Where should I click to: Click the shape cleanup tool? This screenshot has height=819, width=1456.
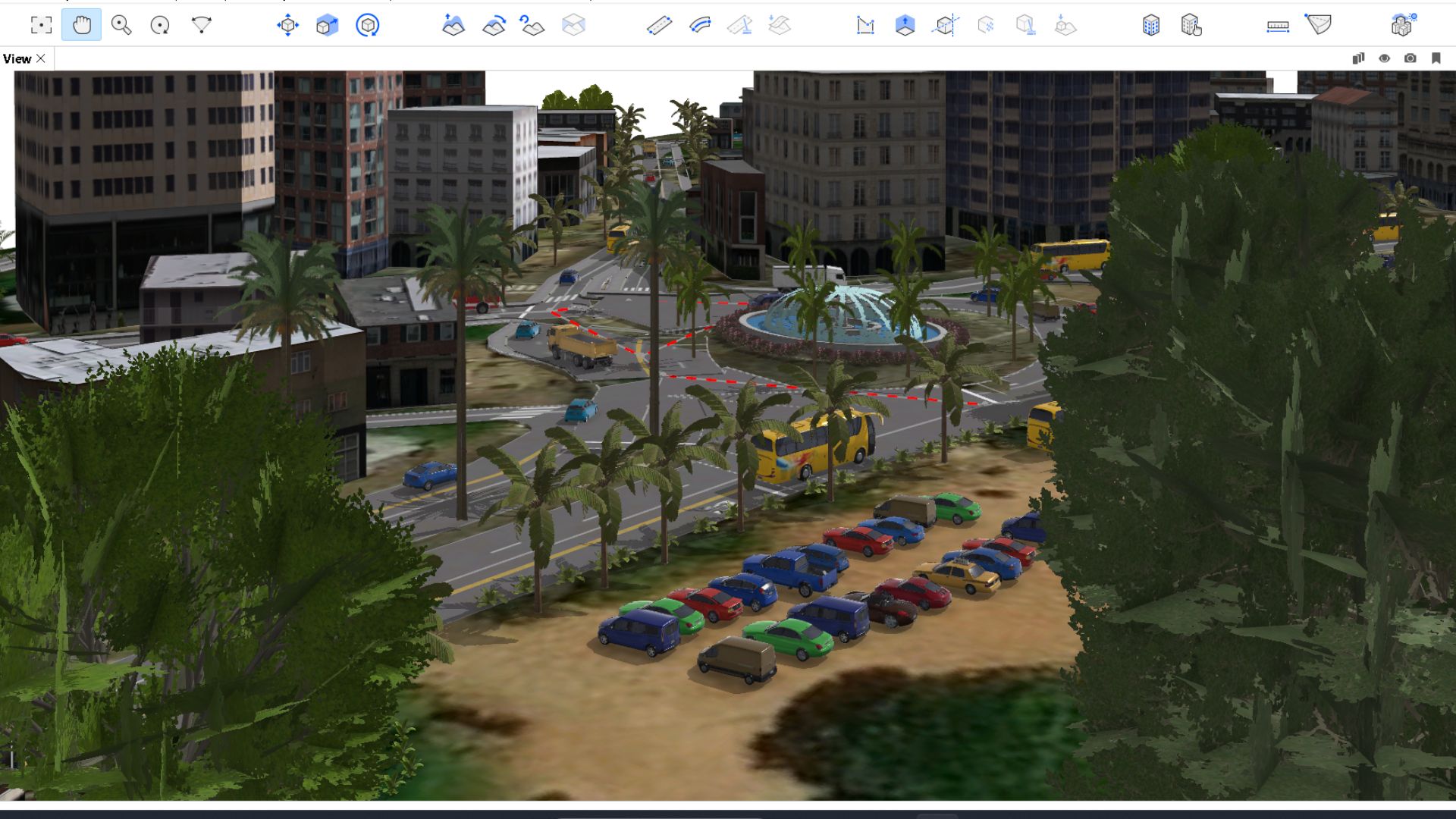click(x=1025, y=25)
